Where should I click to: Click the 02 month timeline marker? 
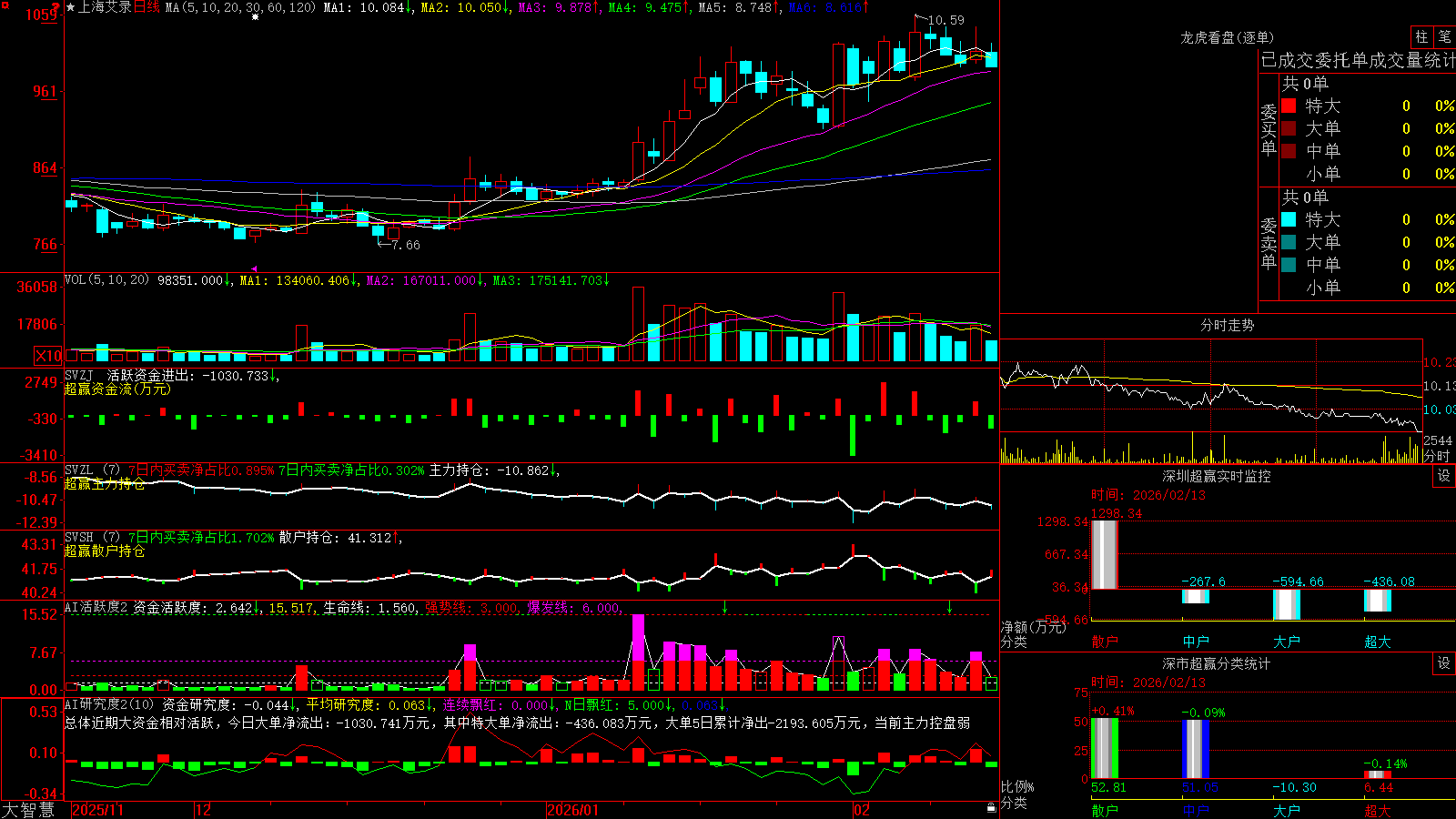pyautogui.click(x=862, y=810)
